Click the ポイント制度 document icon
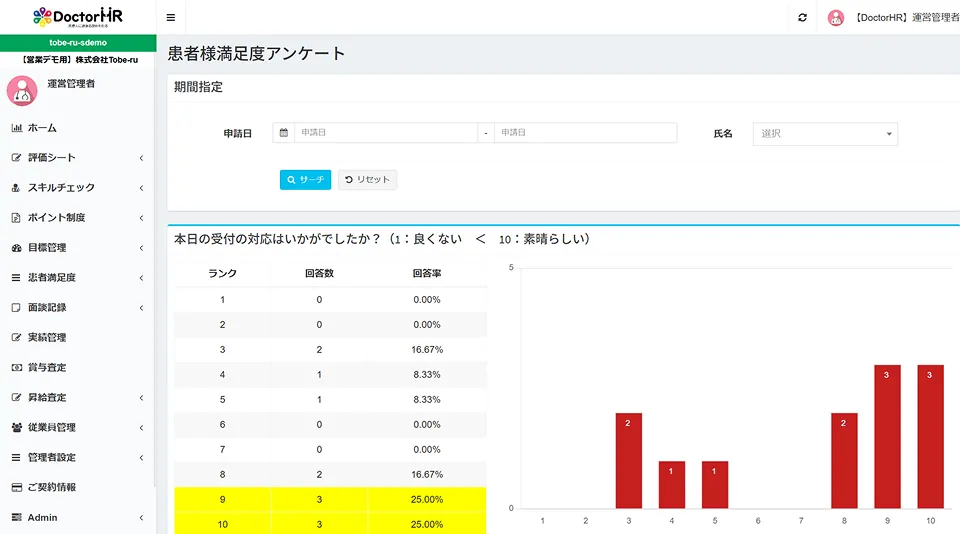Screen dimensions: 960x534 [x=17, y=217]
